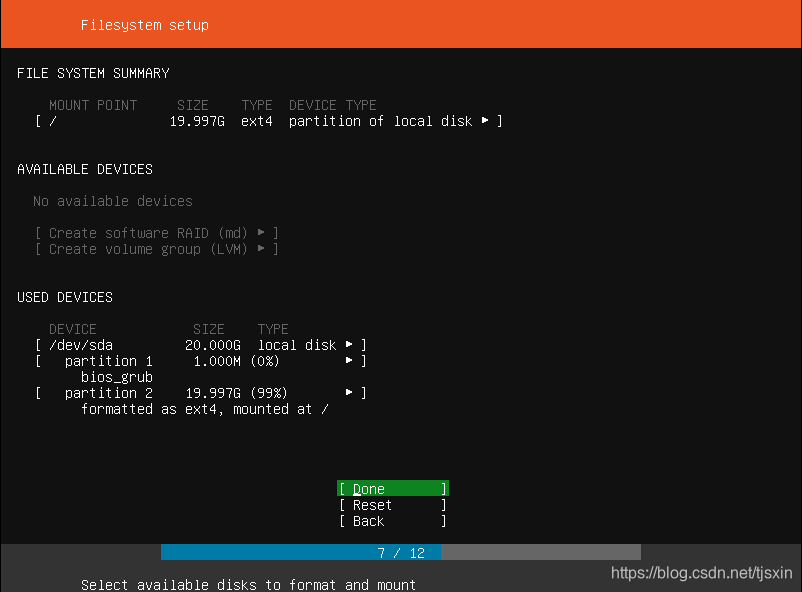Select the Back button
This screenshot has width=802, height=592.
click(x=393, y=521)
